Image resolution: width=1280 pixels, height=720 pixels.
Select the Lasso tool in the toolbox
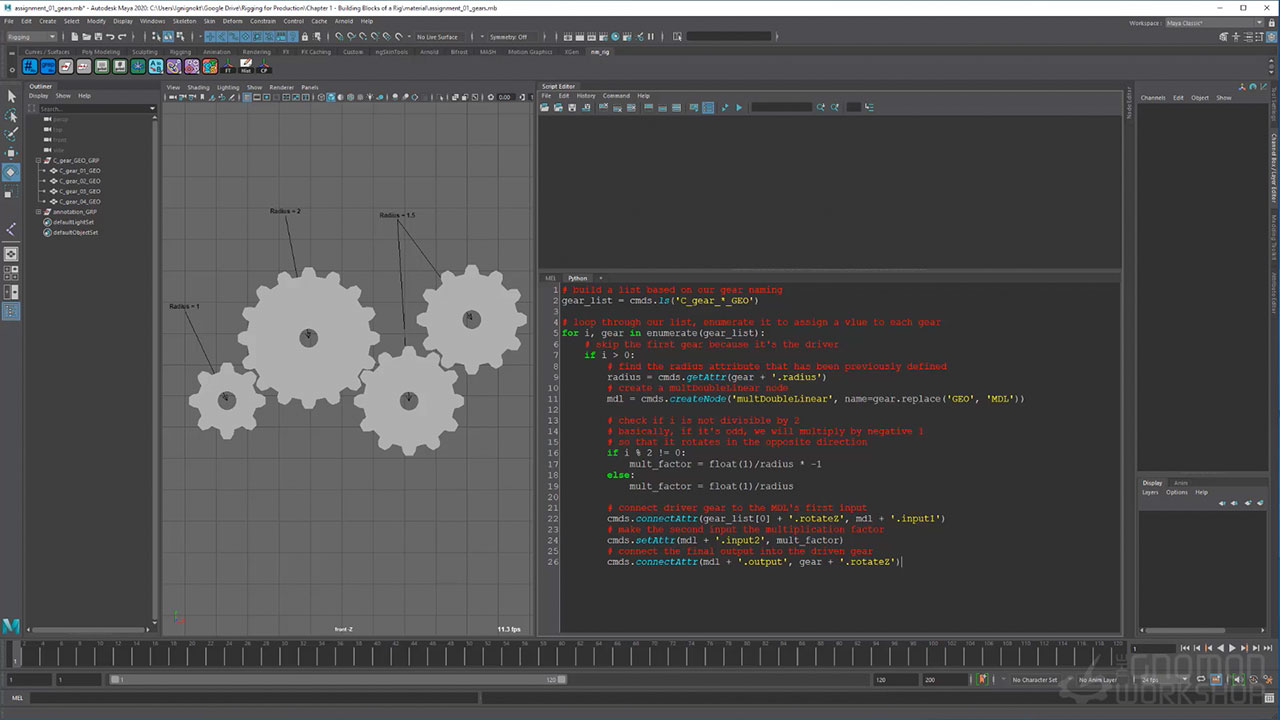12,115
